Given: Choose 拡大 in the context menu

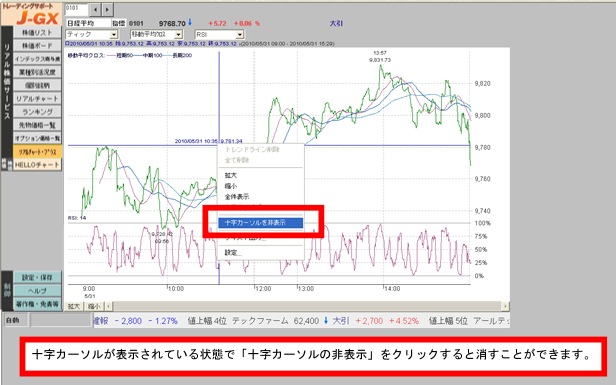Looking at the screenshot, I should coord(231,175).
